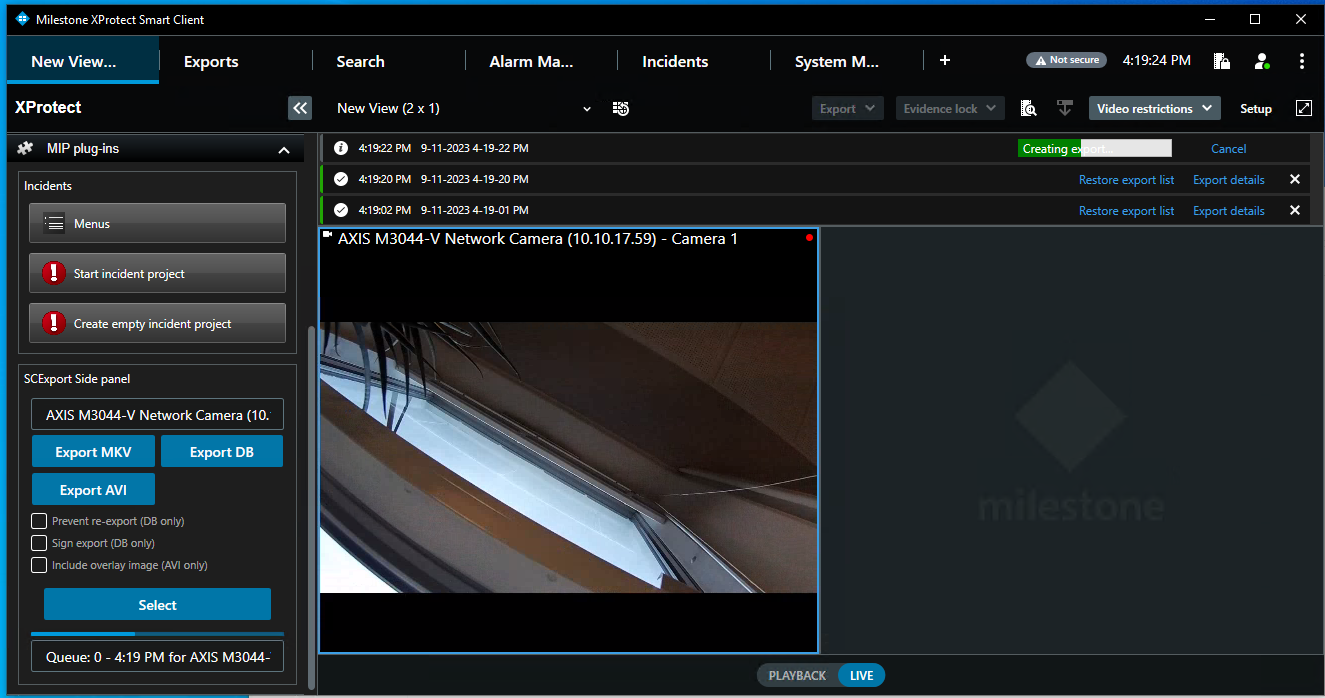
Task: Check the Sign export (DB only) option
Action: 39,543
